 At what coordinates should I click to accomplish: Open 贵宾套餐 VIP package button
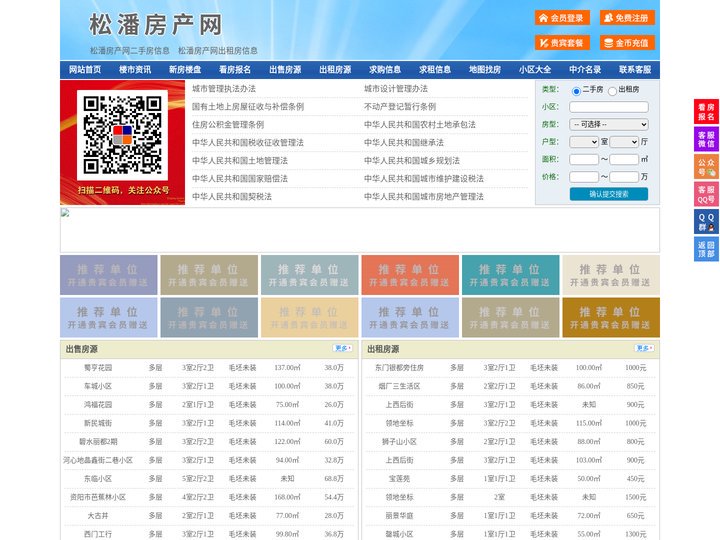pyautogui.click(x=562, y=43)
